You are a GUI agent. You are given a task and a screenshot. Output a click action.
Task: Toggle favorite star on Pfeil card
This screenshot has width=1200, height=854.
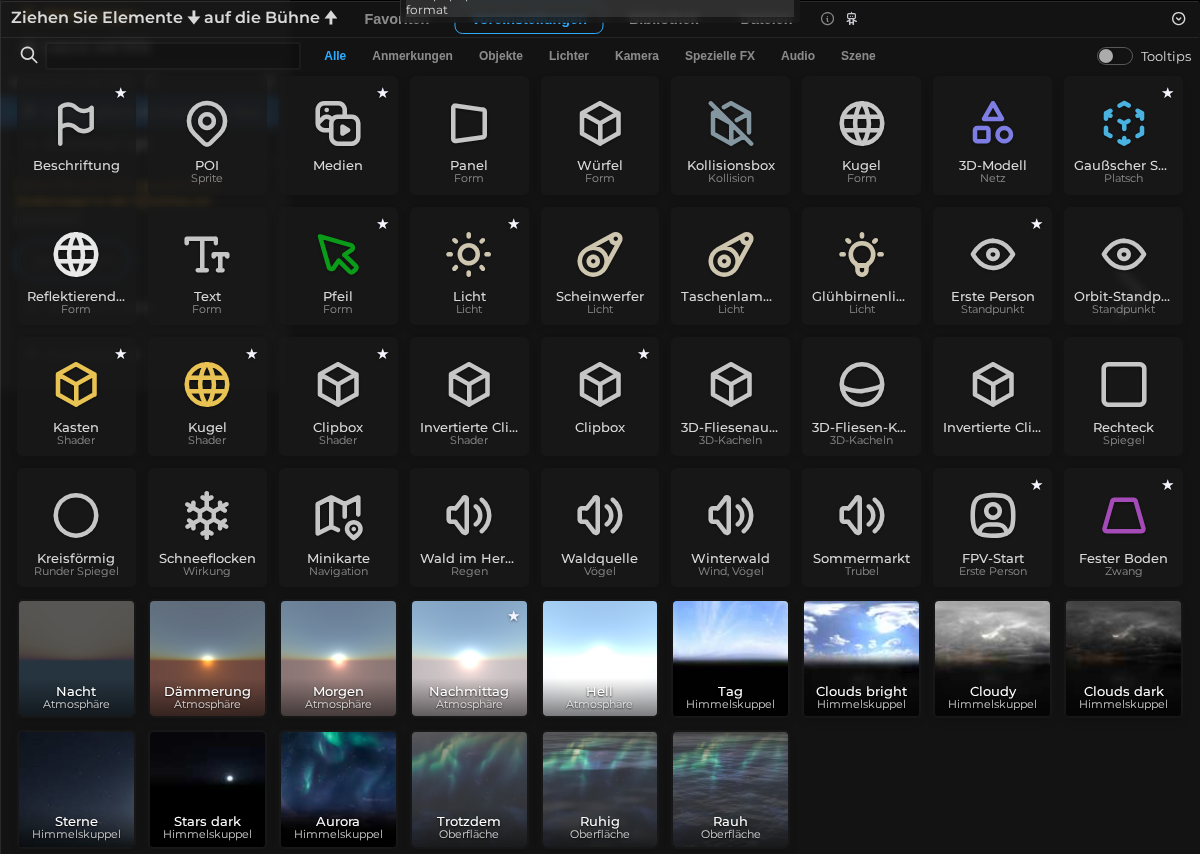coord(382,224)
